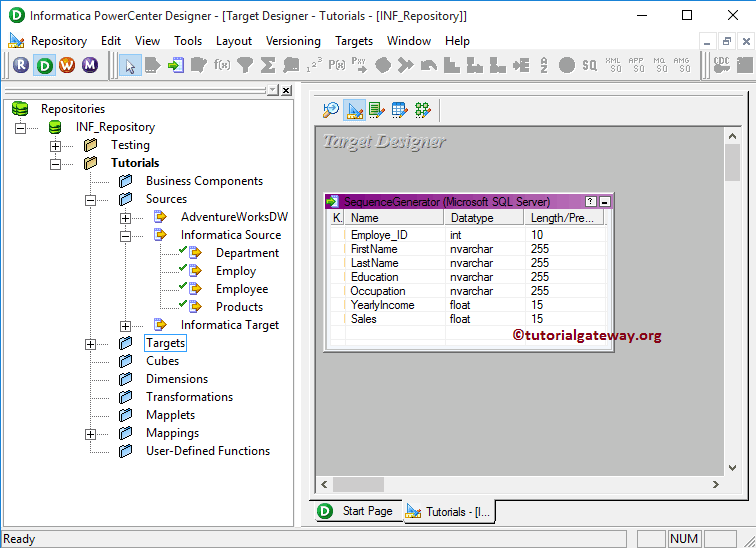The image size is (756, 548).
Task: Open the Tools menu
Action: [x=188, y=41]
